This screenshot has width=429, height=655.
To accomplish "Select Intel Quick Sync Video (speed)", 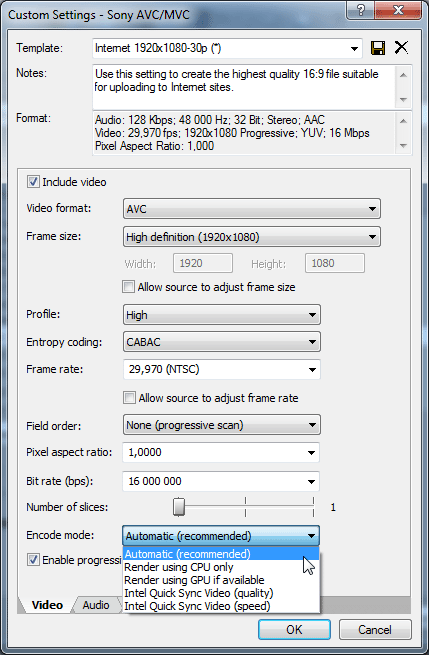I will click(x=221, y=606).
